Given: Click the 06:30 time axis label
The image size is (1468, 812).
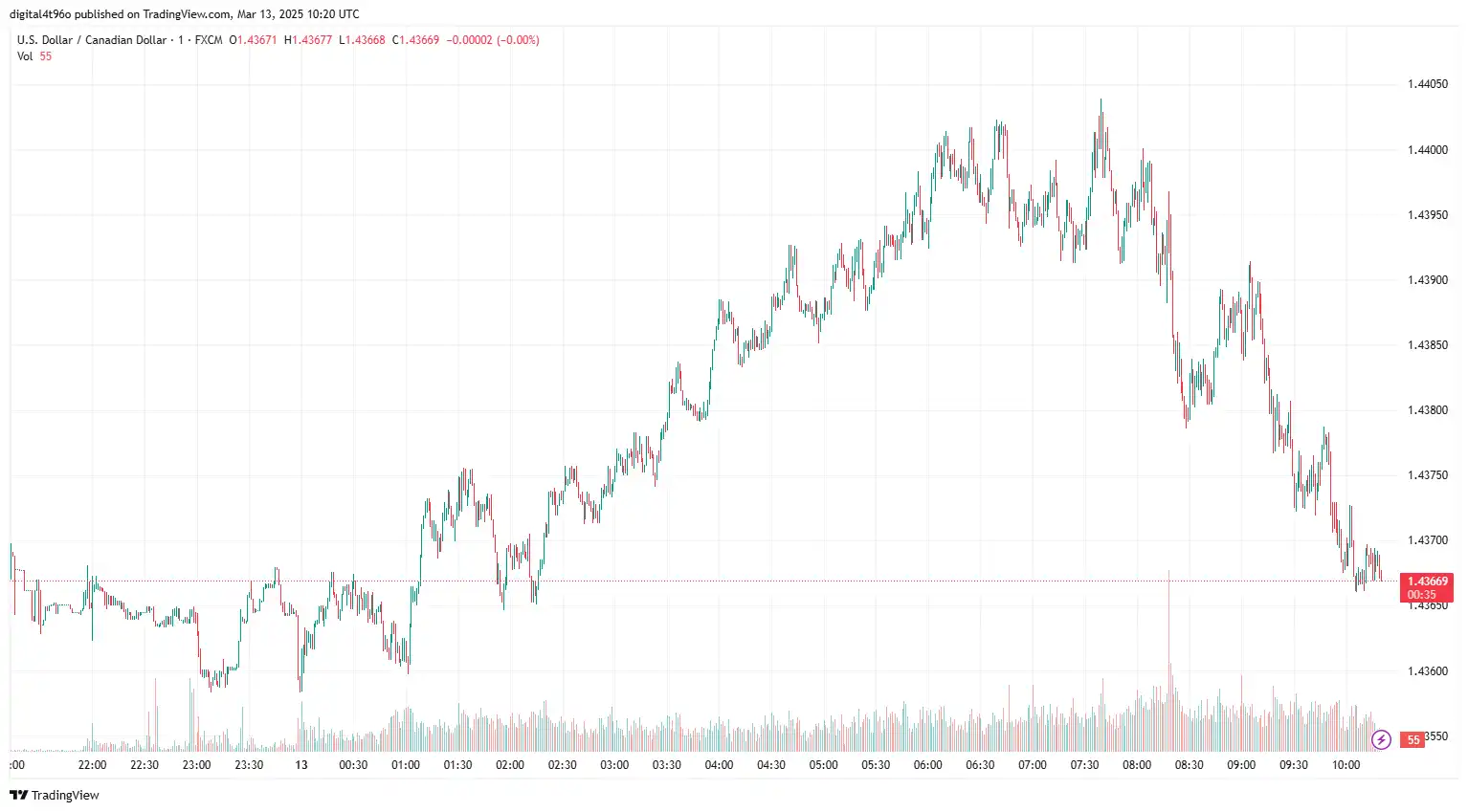Looking at the screenshot, I should [x=980, y=765].
